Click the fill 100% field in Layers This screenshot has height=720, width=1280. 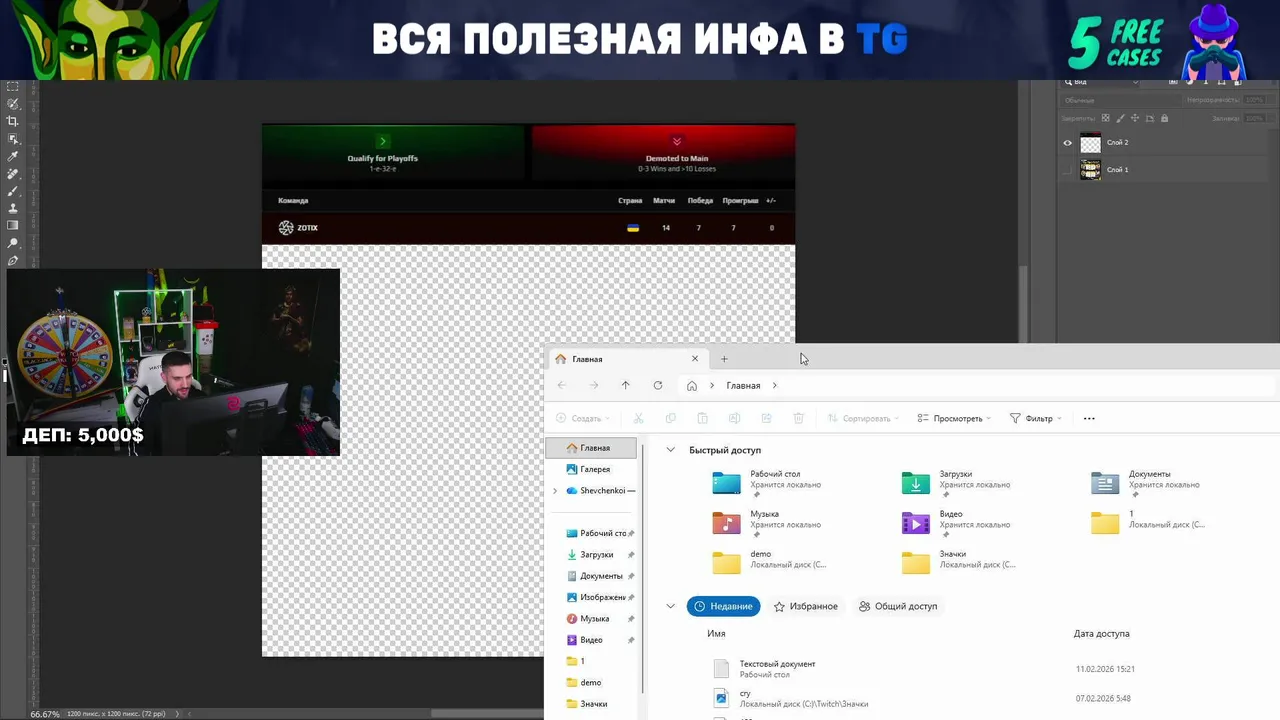pos(1254,118)
